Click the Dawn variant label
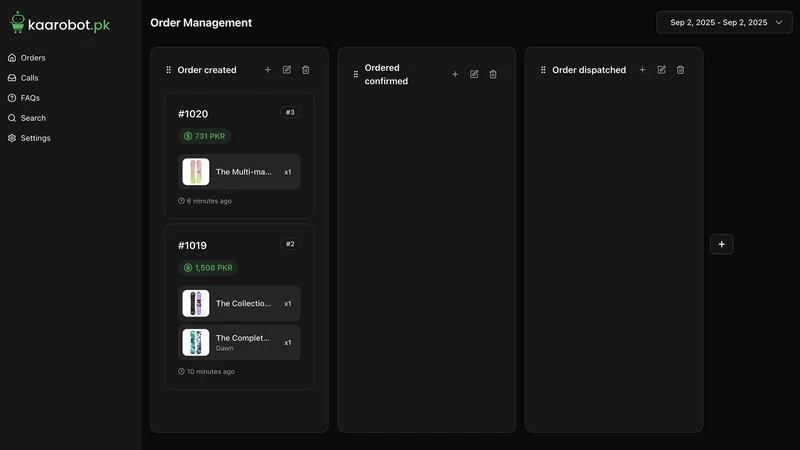Screen dimensions: 800x450 [x=224, y=348]
